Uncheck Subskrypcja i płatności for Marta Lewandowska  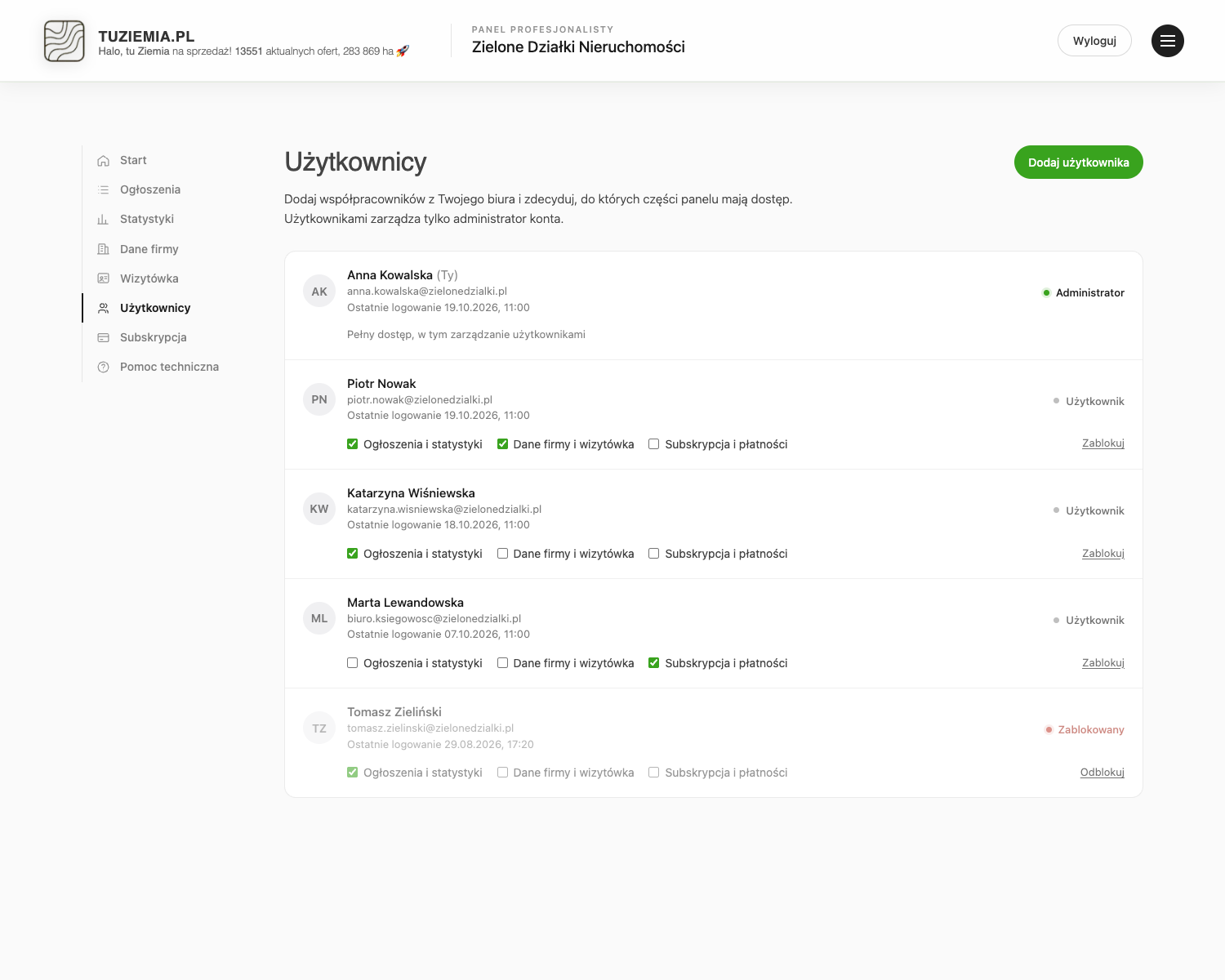click(654, 663)
